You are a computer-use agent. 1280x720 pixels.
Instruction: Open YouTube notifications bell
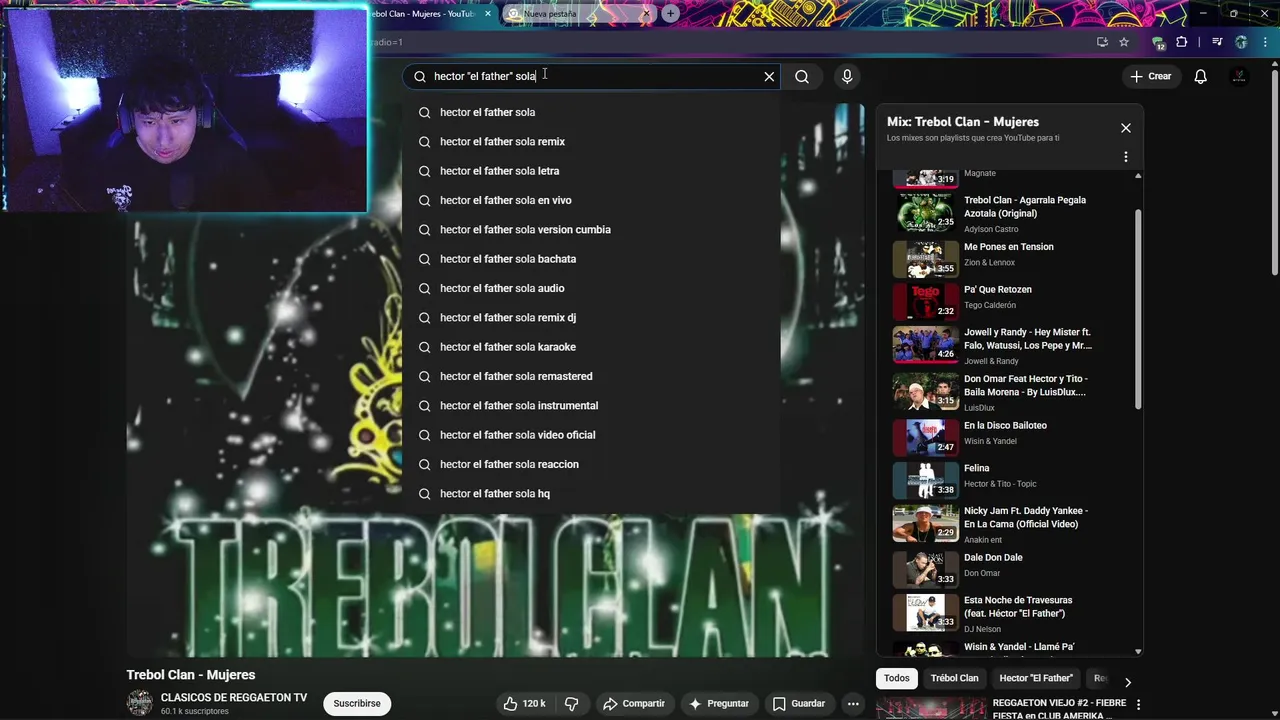coord(1201,76)
